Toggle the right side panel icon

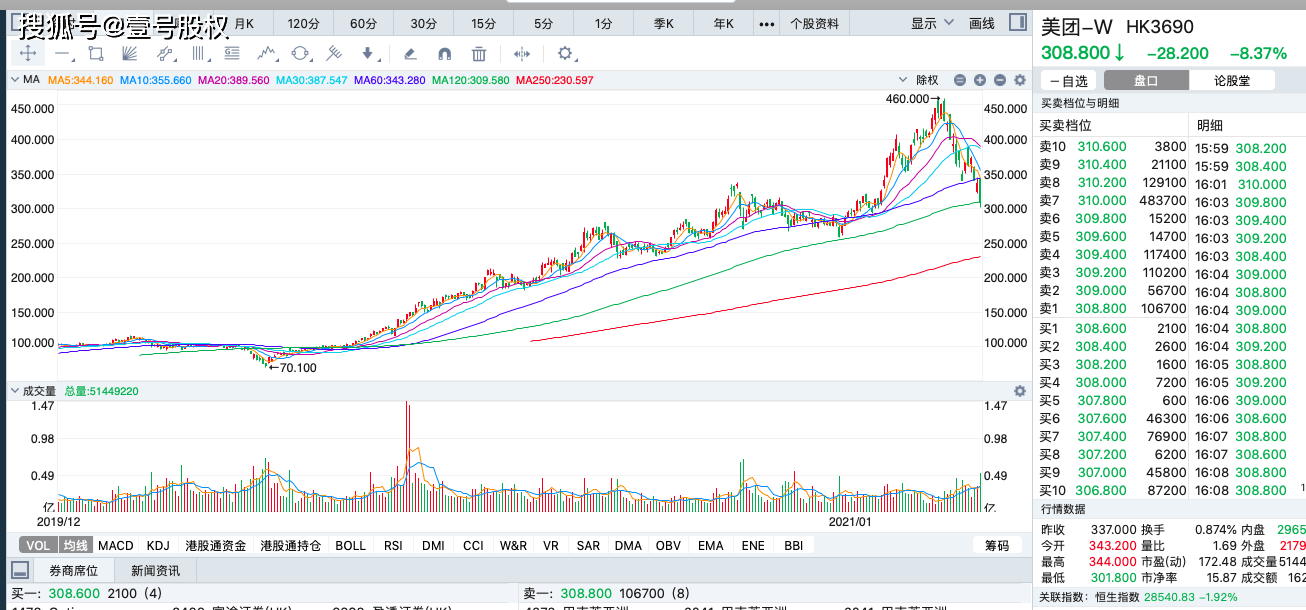[1017, 23]
